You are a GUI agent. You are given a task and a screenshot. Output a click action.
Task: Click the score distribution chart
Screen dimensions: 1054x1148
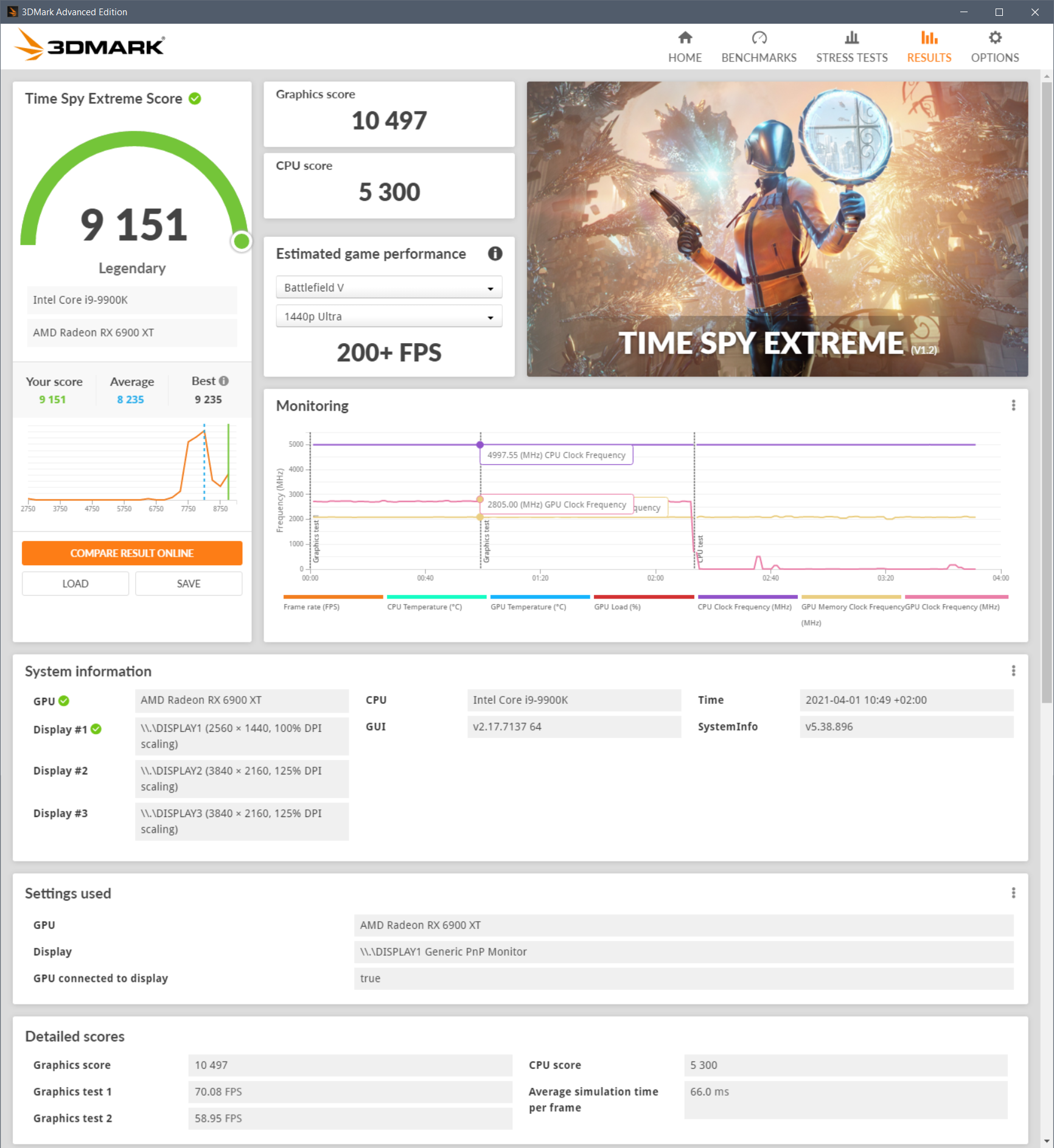coord(132,468)
